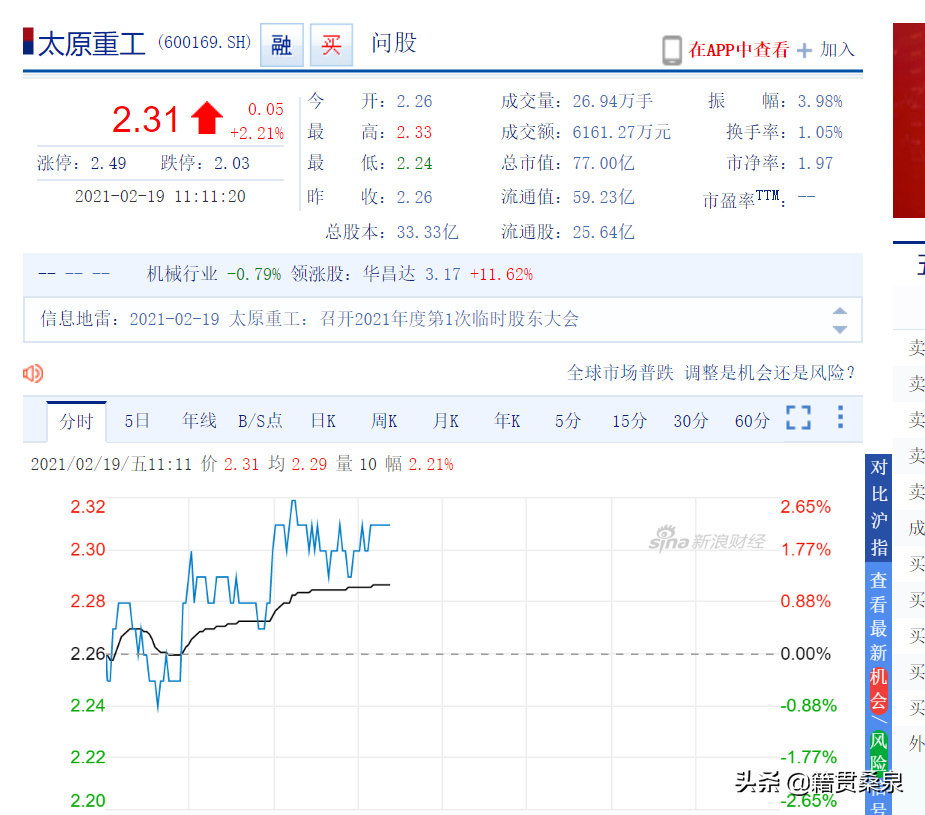Click the plus icon to add 加入
This screenshot has width=925, height=815.
coord(804,50)
